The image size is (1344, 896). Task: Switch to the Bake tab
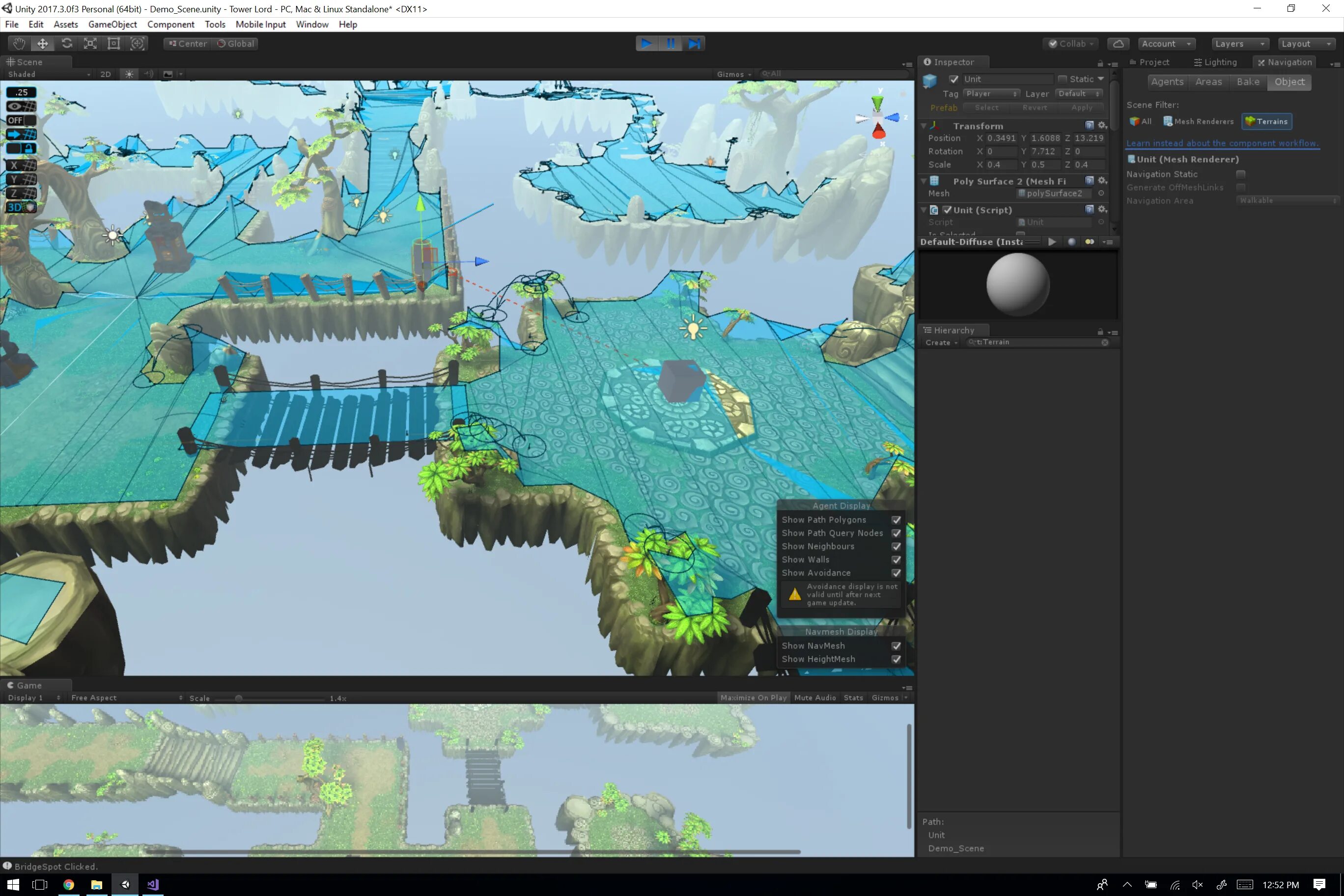[x=1247, y=82]
